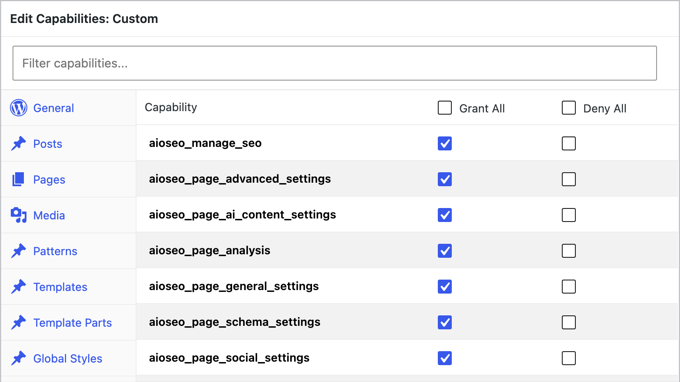
Task: Click the media icon next to Media
Action: coord(19,215)
